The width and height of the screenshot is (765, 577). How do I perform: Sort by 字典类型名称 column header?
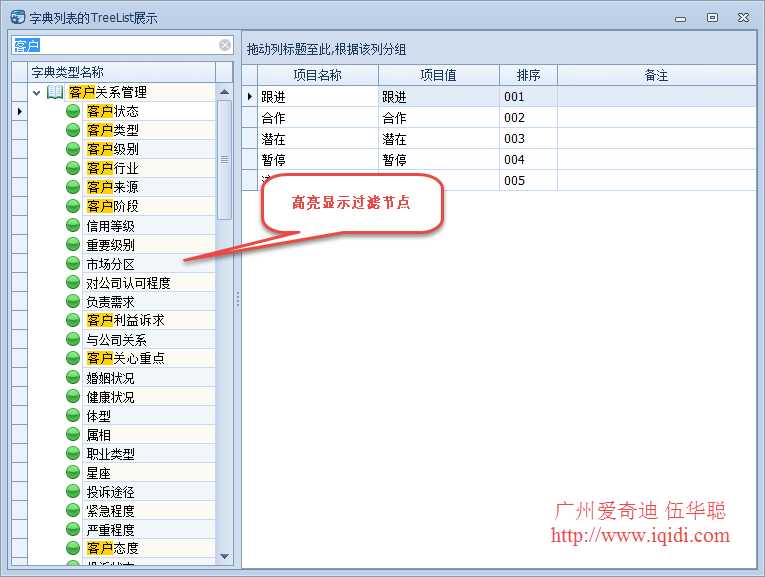click(121, 72)
